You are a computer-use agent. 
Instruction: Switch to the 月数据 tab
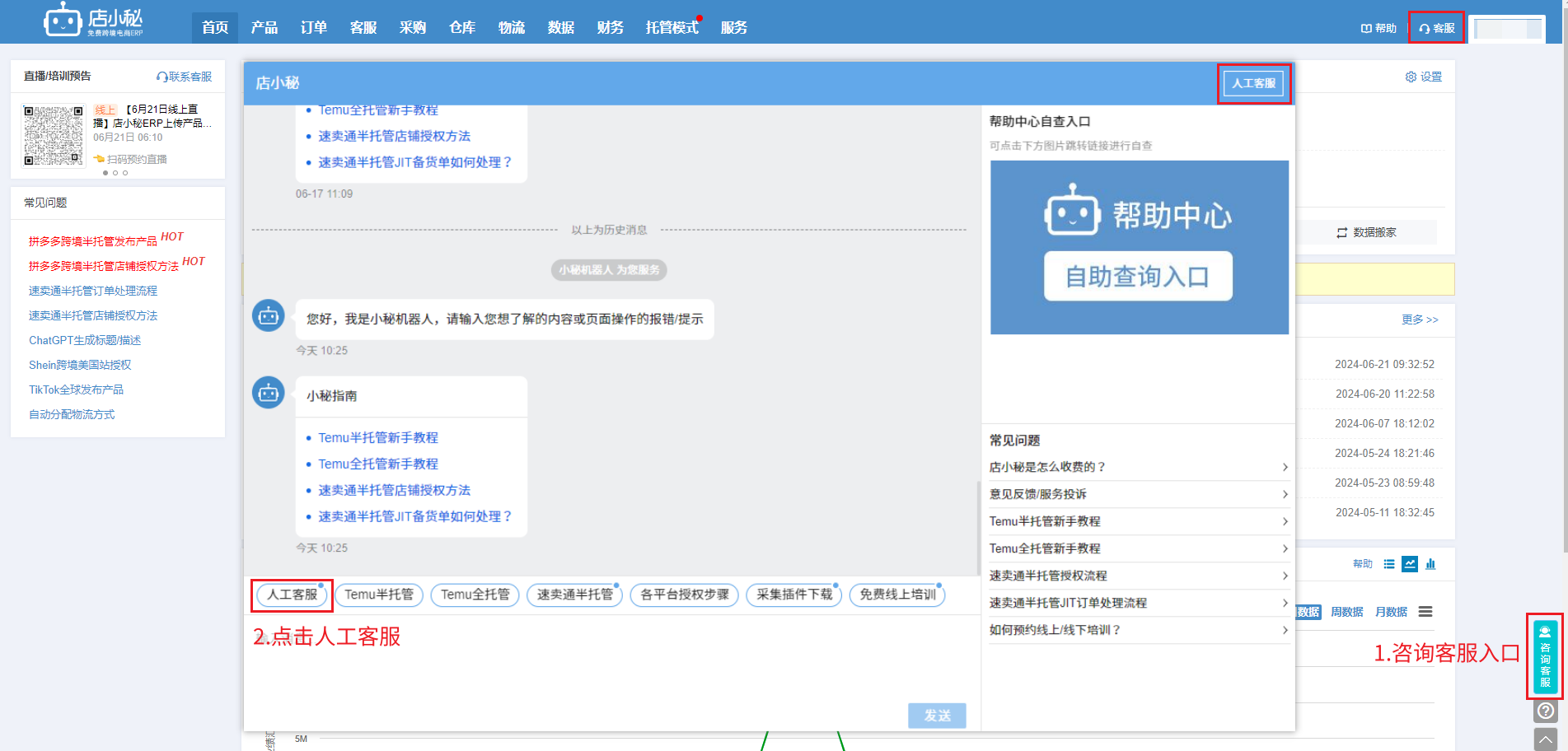[1391, 612]
